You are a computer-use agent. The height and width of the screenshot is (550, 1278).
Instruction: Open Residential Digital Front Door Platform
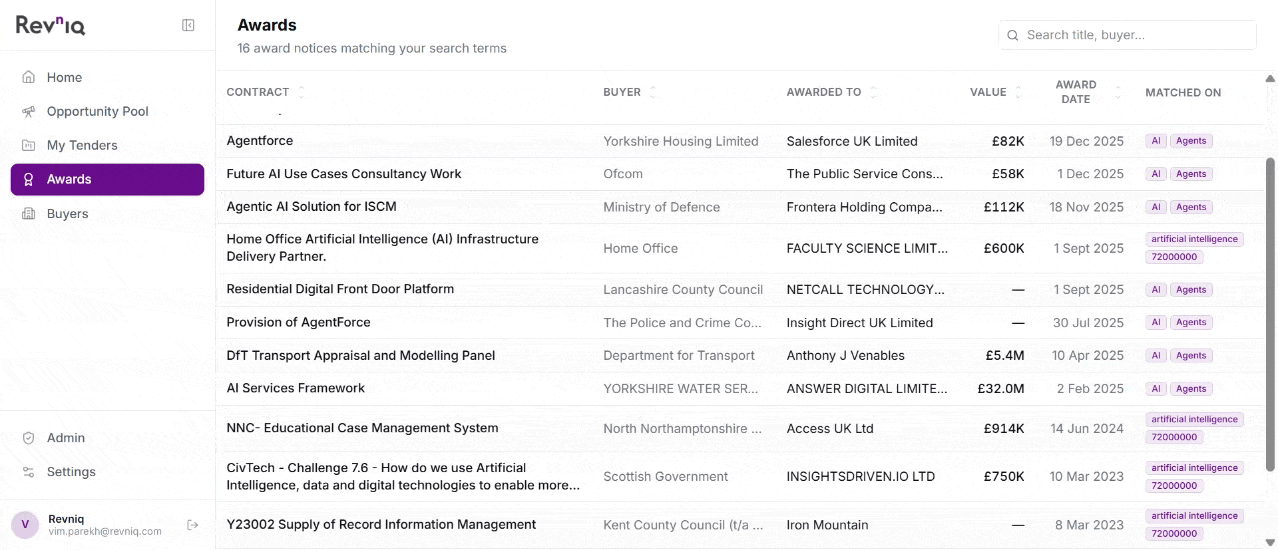(340, 289)
